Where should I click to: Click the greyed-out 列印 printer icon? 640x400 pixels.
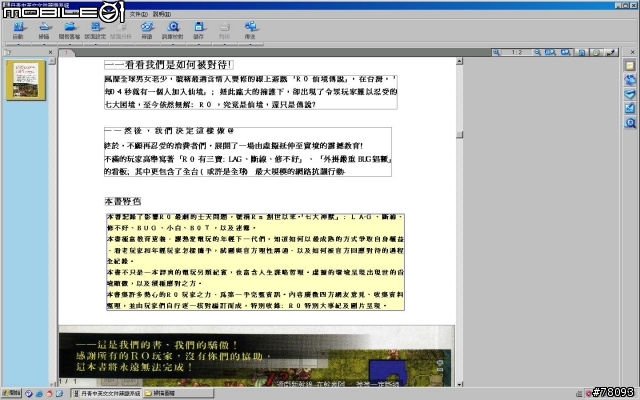pyautogui.click(x=224, y=30)
